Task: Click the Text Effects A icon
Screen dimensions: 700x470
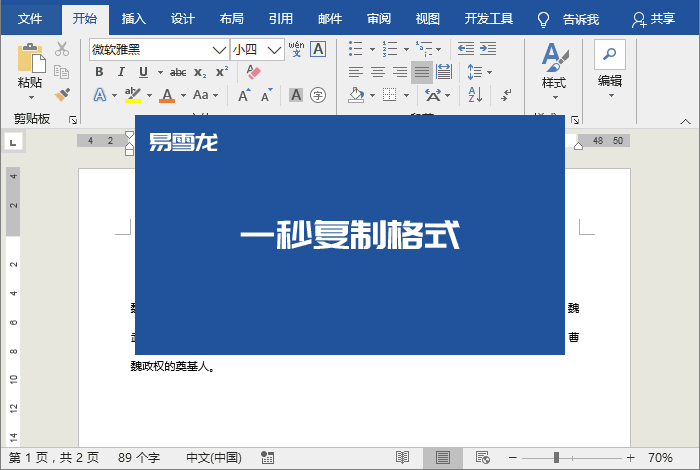Action: pos(100,95)
